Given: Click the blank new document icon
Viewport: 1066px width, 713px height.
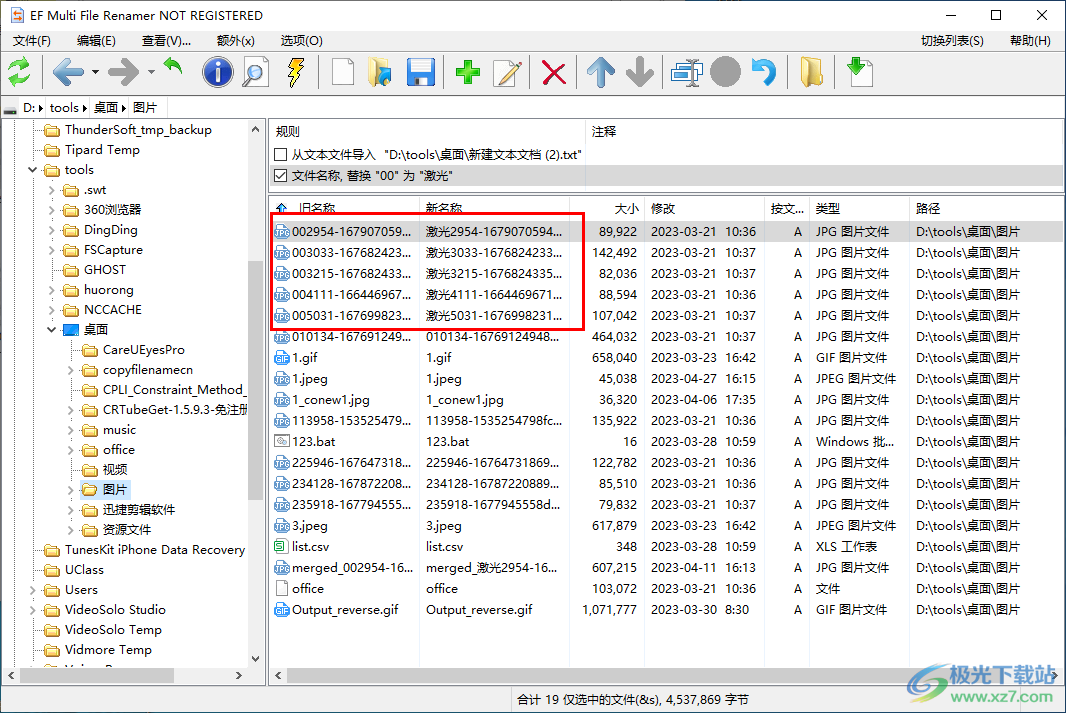Looking at the screenshot, I should pyautogui.click(x=343, y=72).
